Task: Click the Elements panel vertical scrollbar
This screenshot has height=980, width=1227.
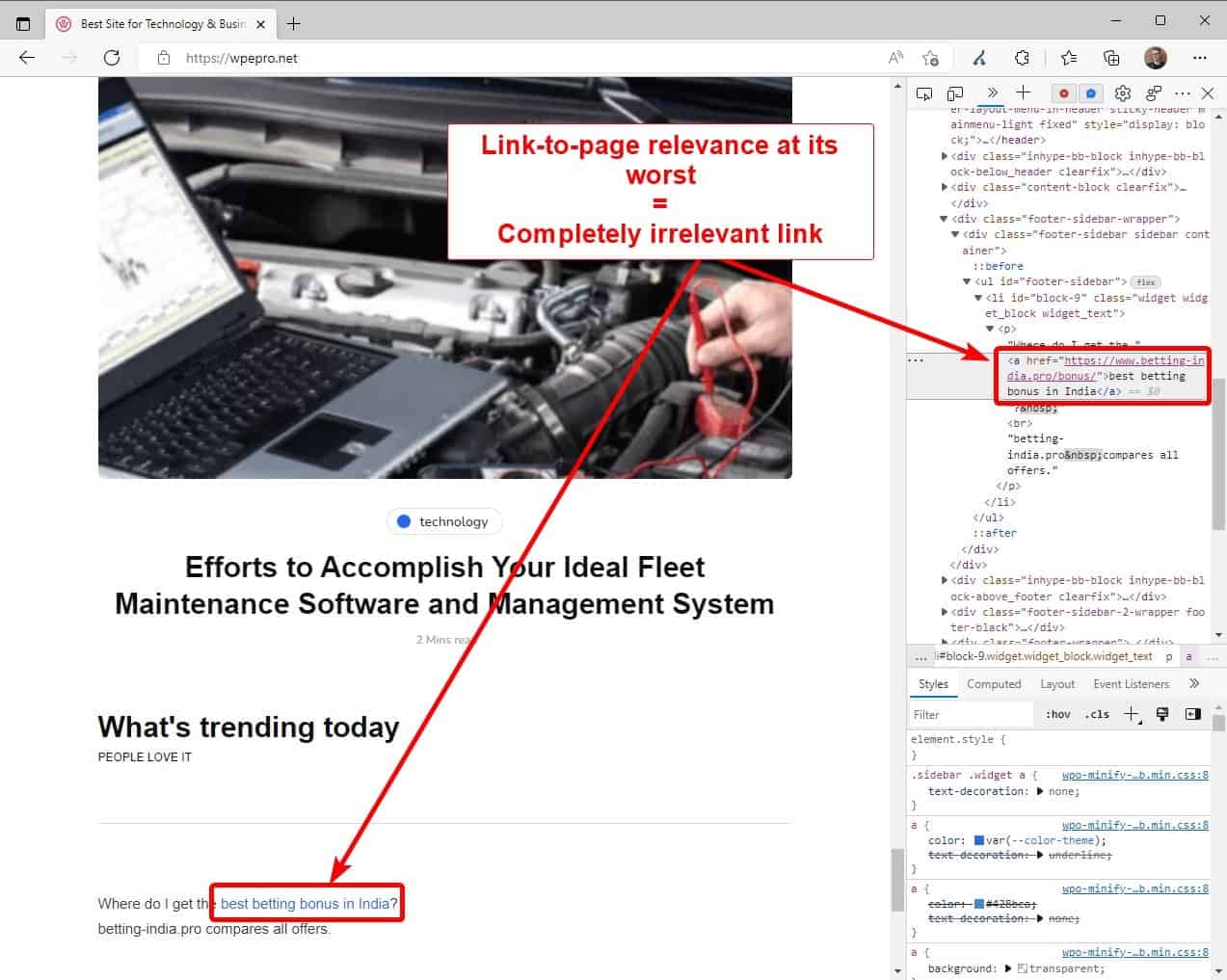Action: point(1218,453)
